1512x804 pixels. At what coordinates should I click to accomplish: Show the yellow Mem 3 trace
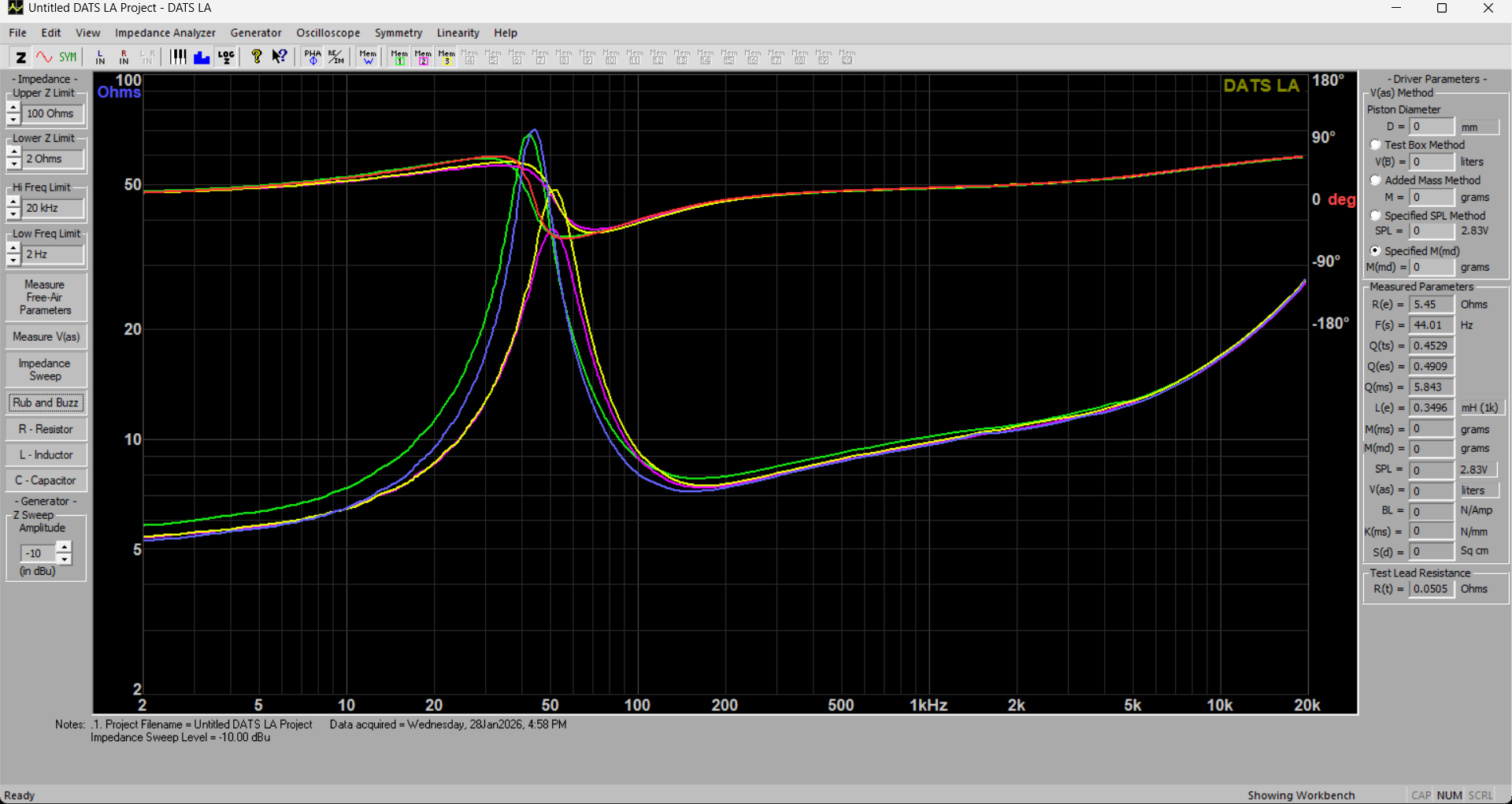(447, 57)
